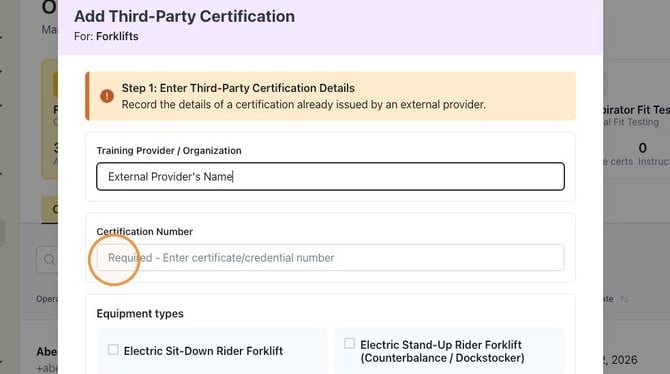
Task: Click the Add Third-Party Certification title
Action: [185, 16]
